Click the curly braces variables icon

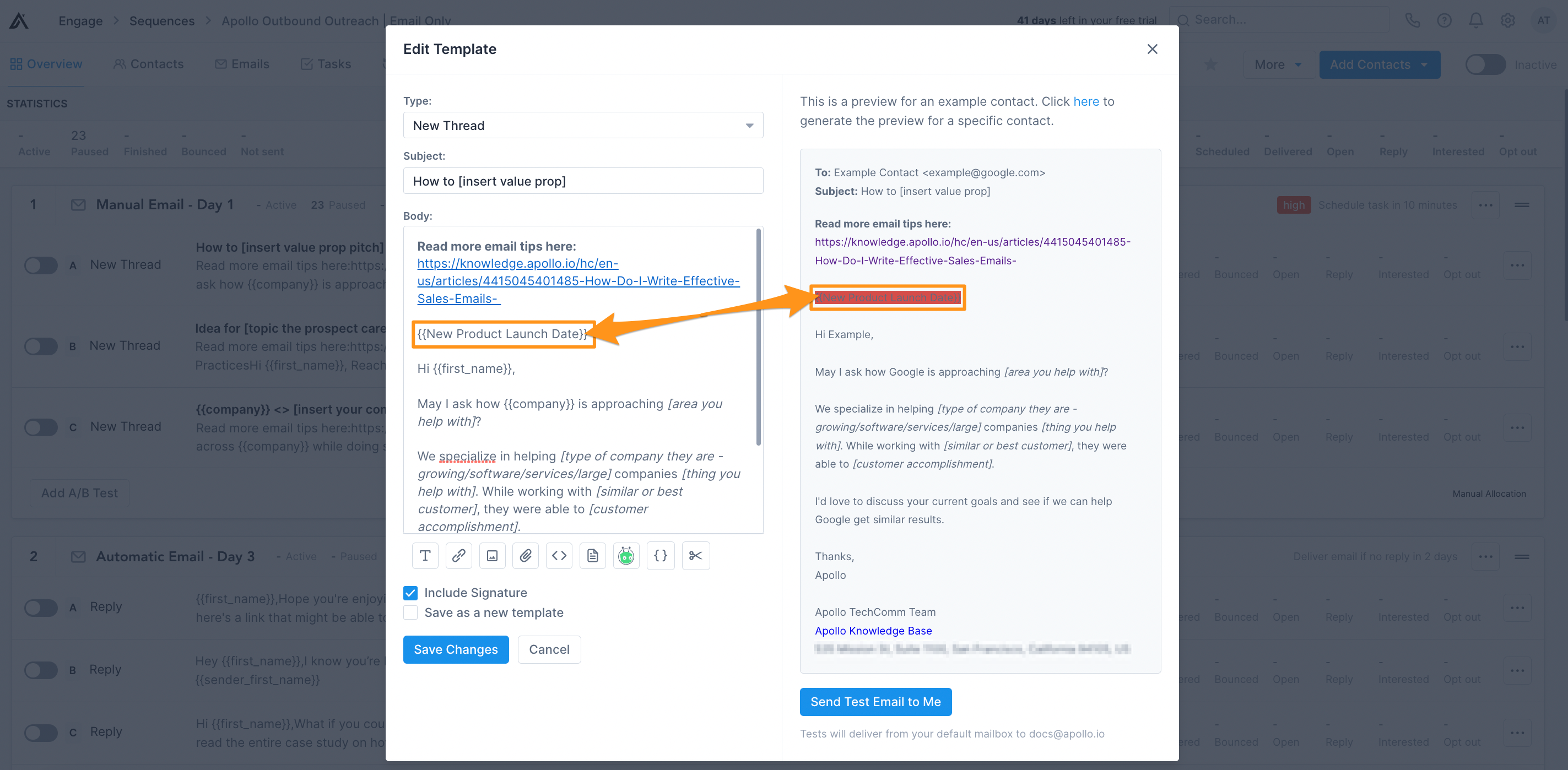pos(660,556)
